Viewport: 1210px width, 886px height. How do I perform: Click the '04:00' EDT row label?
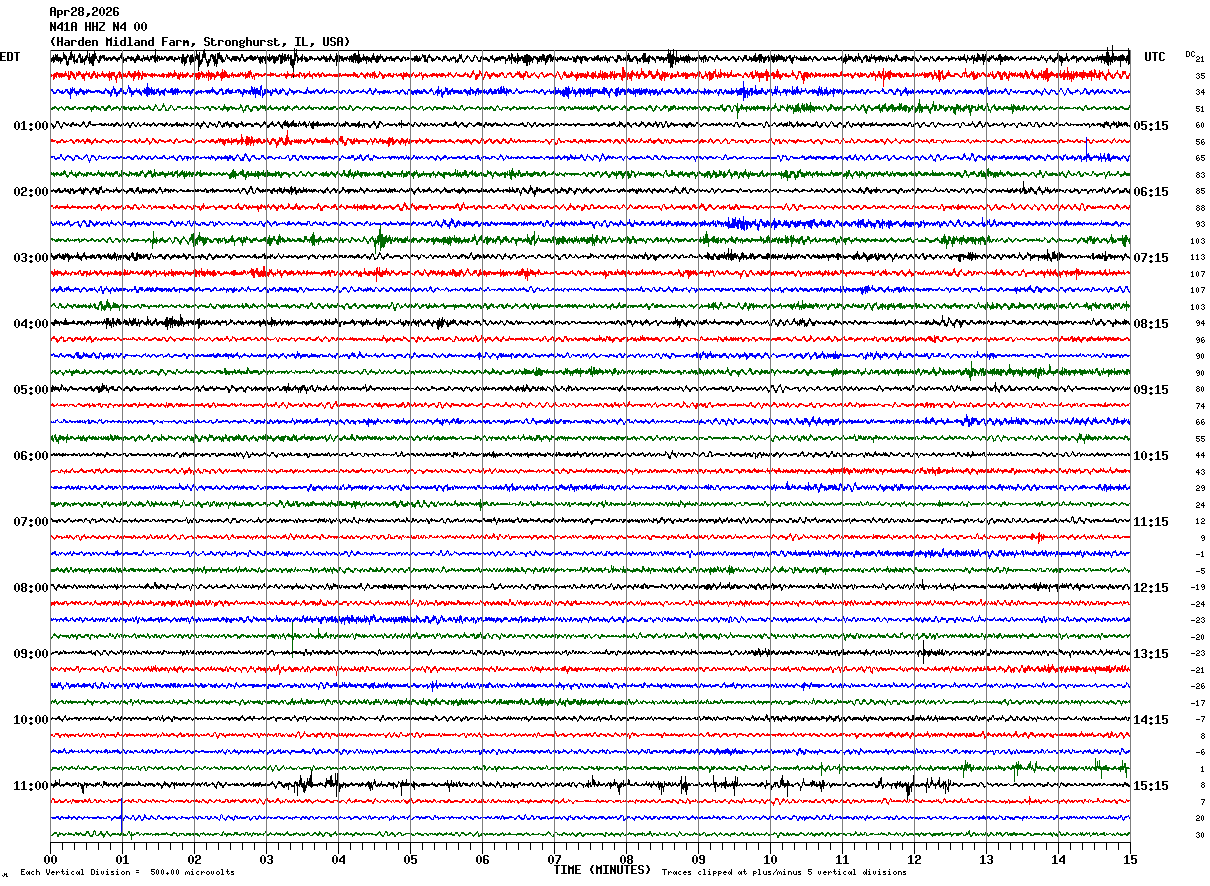click(x=31, y=324)
